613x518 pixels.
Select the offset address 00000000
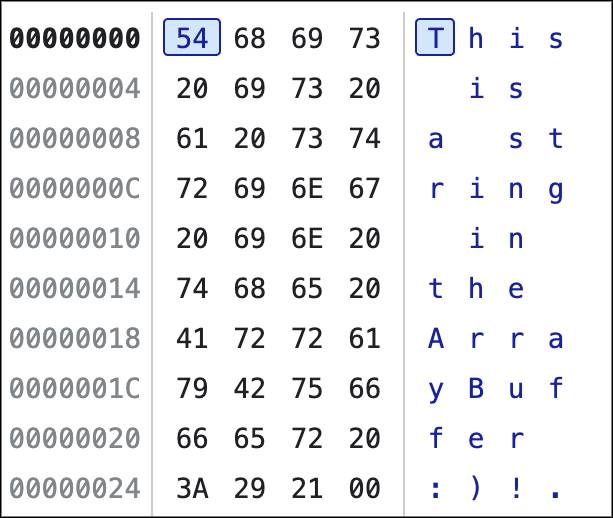pos(75,39)
